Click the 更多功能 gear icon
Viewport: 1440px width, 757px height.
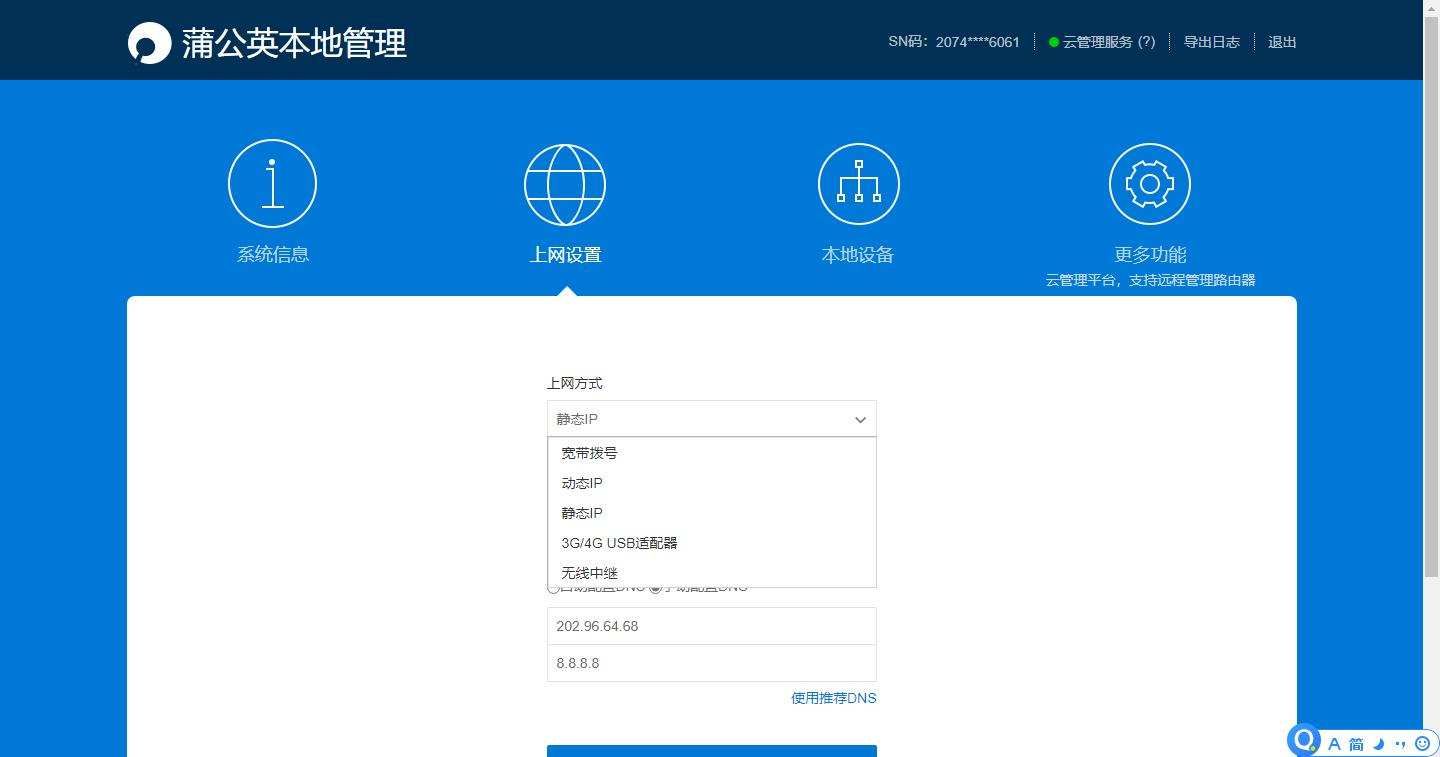[1149, 185]
